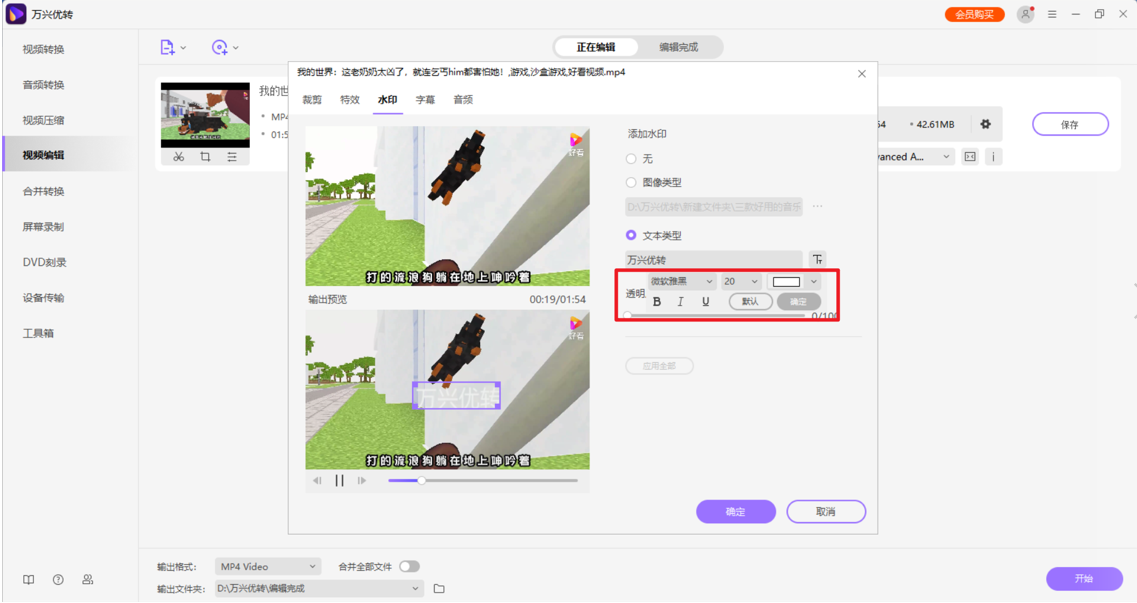
Task: Switch to the 正在编辑 tab
Action: (596, 47)
